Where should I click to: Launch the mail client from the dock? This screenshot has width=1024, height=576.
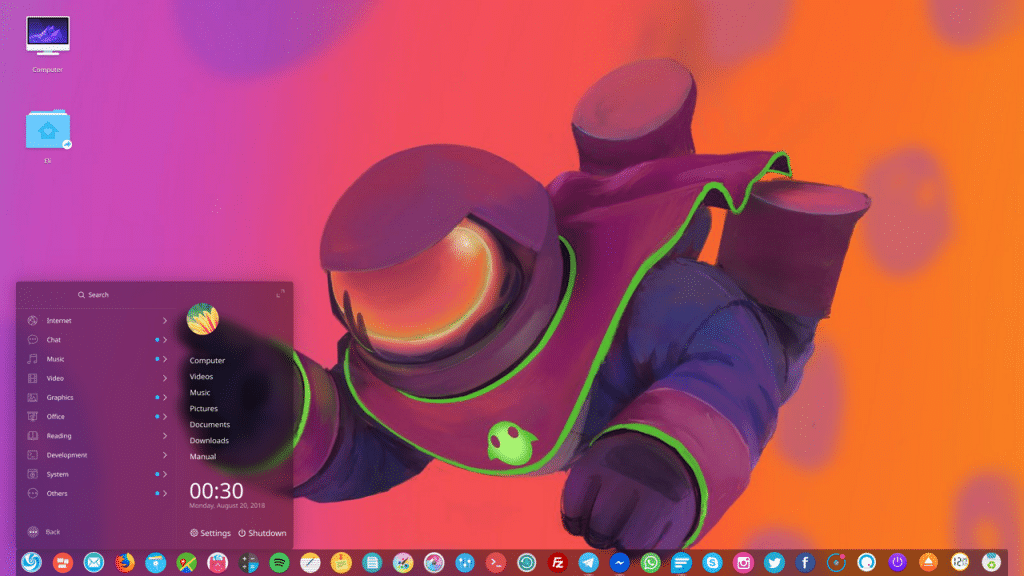click(x=93, y=562)
